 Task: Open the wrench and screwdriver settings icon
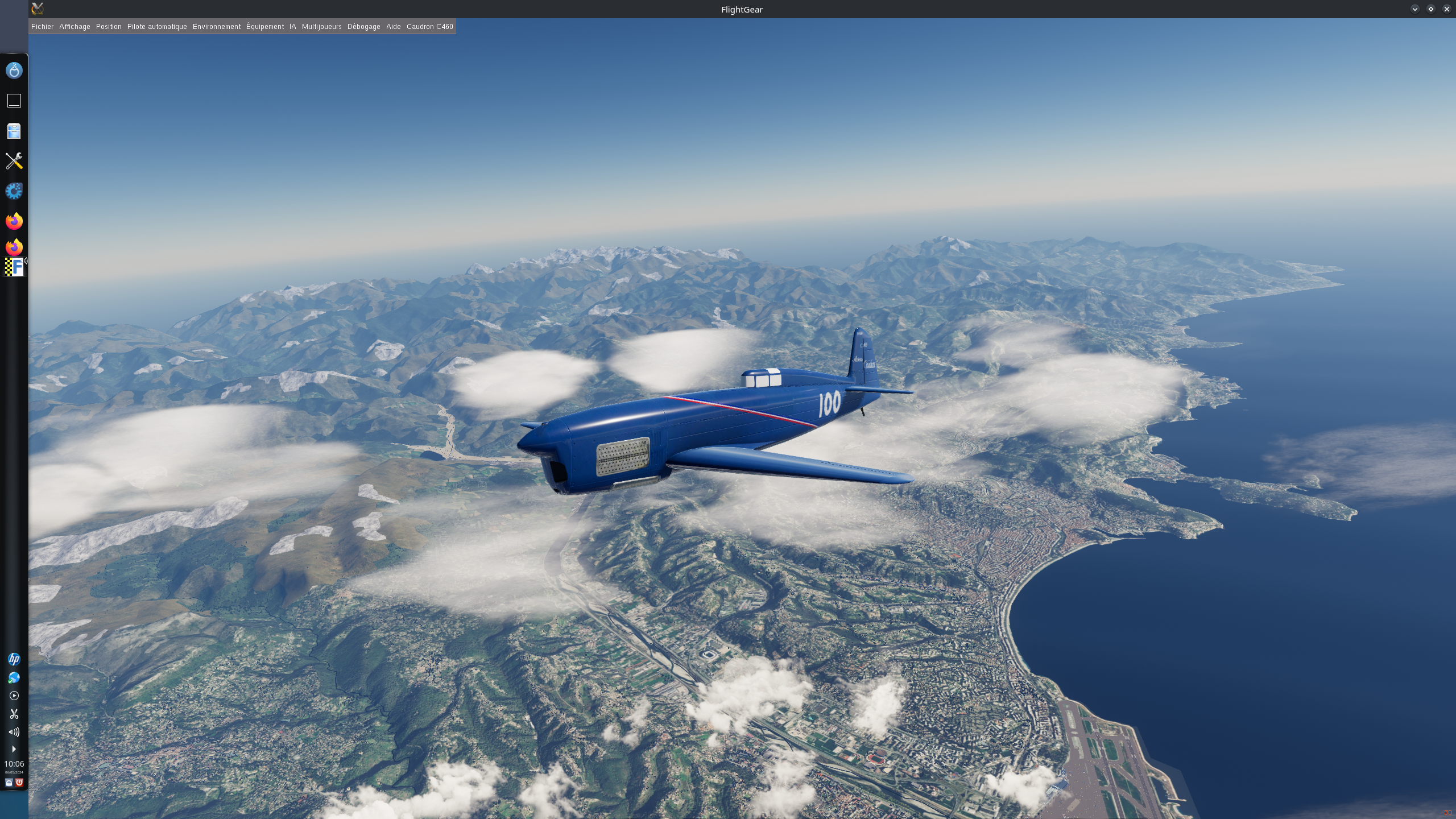14,161
